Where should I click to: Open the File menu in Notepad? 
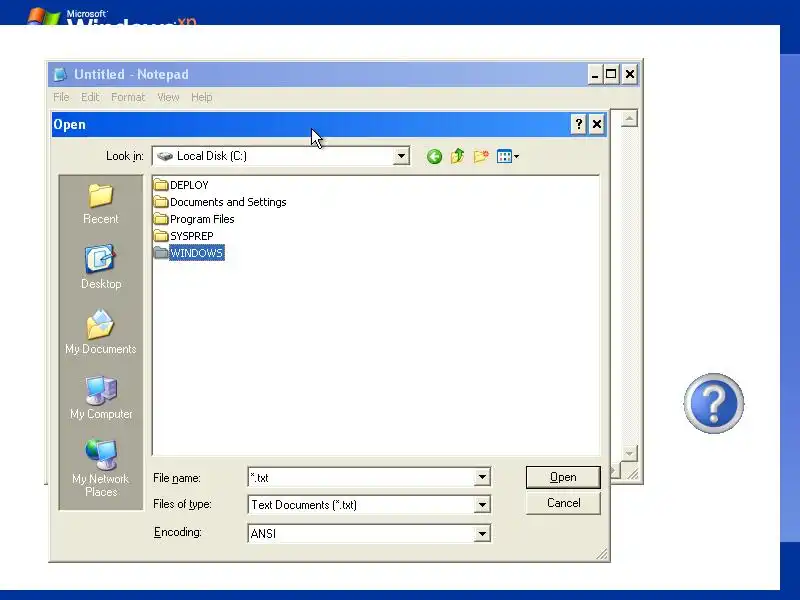[x=61, y=97]
